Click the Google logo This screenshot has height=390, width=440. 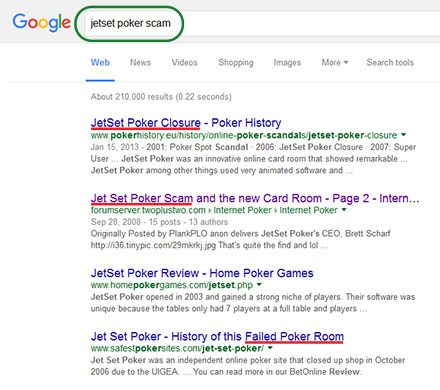(42, 23)
